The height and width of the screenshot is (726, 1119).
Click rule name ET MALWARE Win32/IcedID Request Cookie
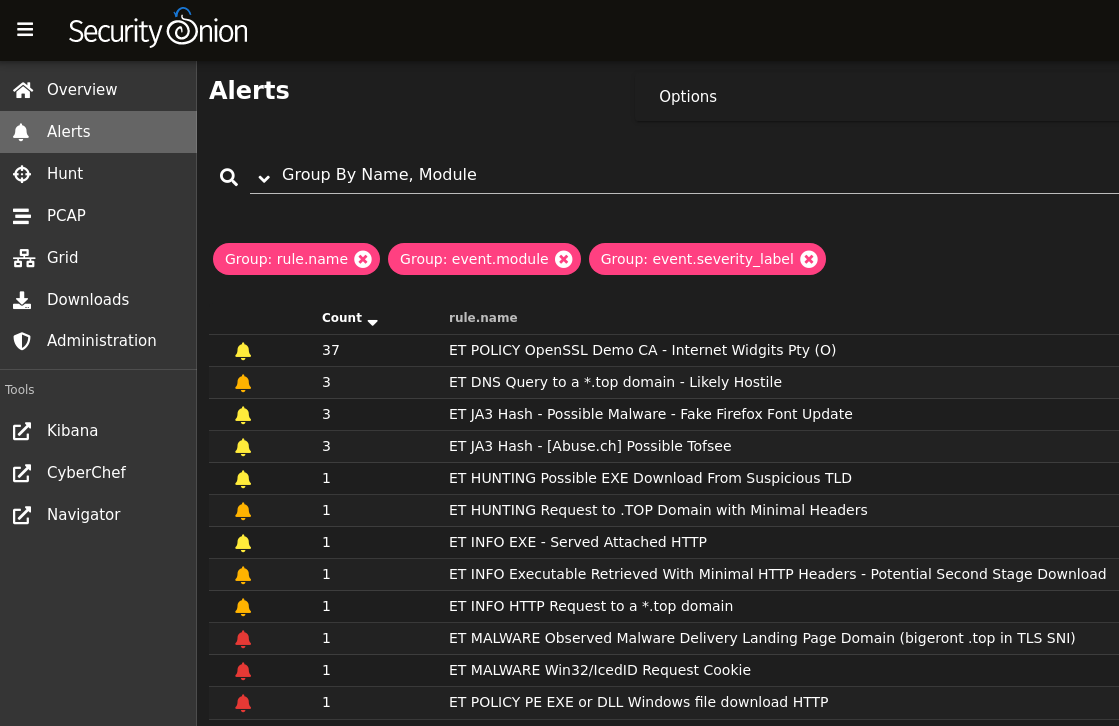pyautogui.click(x=599, y=670)
